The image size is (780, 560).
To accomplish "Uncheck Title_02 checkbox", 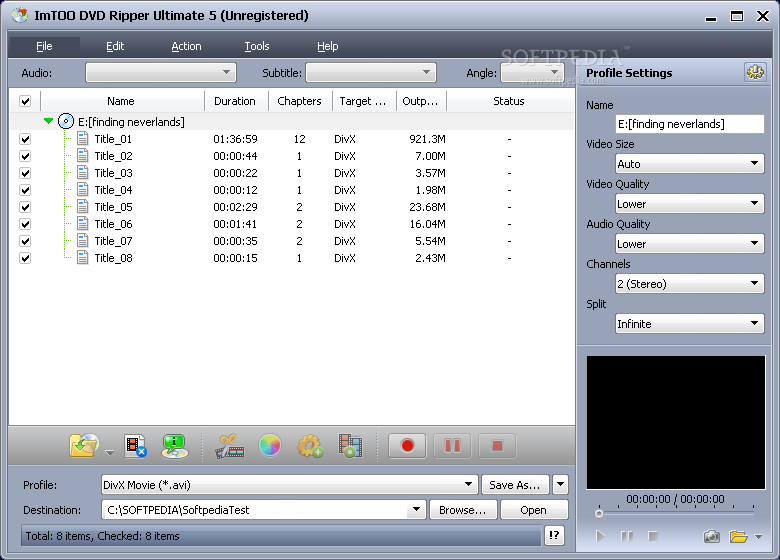I will tap(25, 156).
